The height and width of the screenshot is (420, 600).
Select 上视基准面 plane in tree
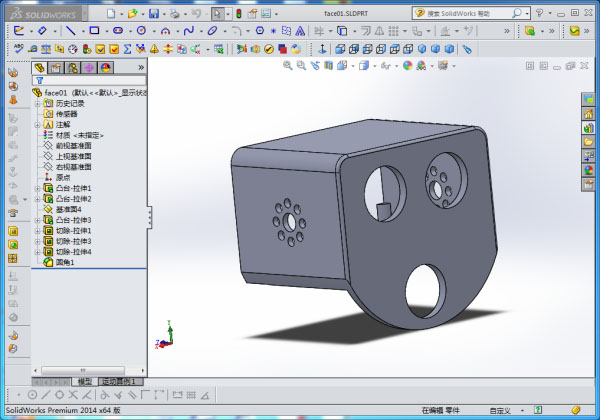pos(68,156)
